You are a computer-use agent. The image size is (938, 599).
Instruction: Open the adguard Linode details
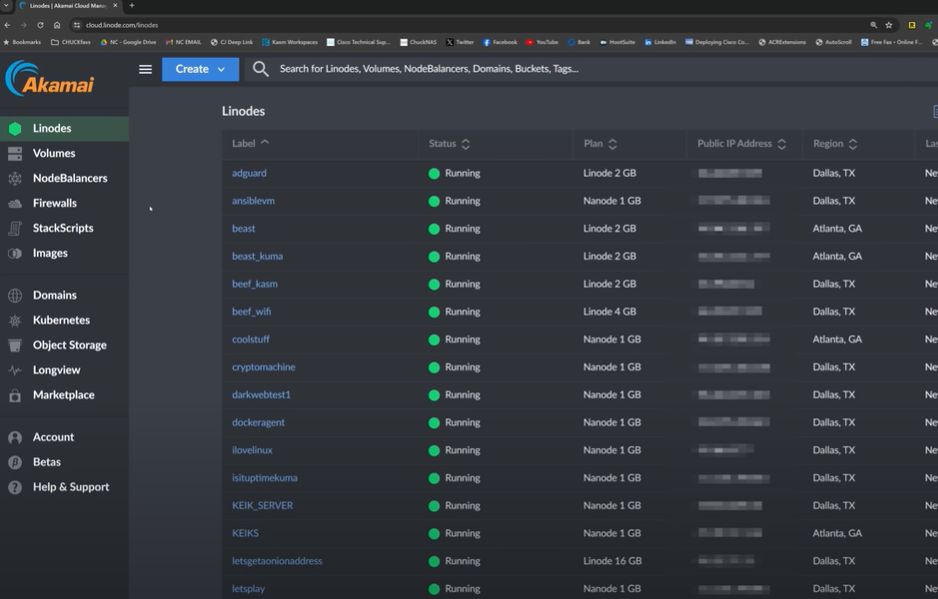click(249, 172)
